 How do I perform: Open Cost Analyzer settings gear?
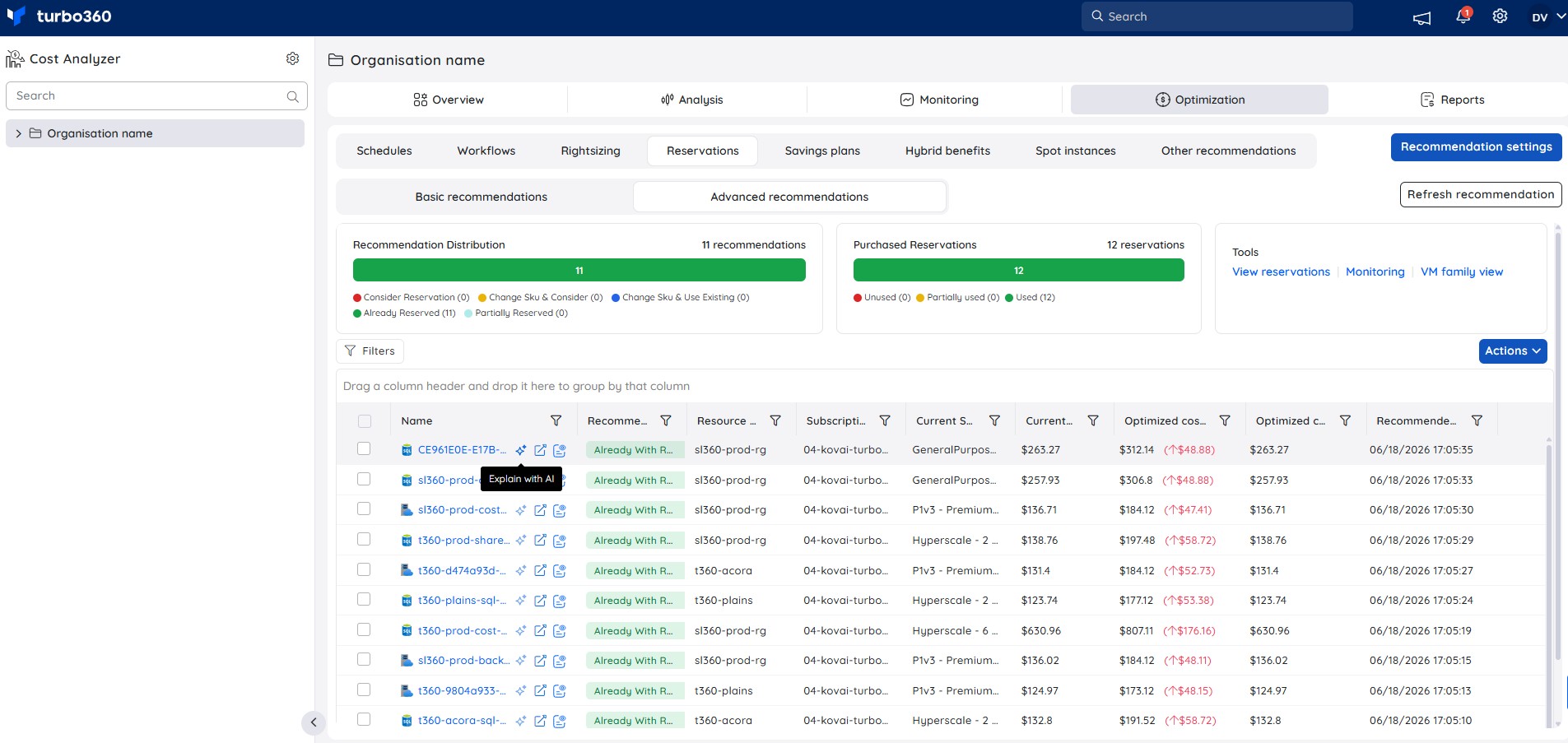coord(292,58)
